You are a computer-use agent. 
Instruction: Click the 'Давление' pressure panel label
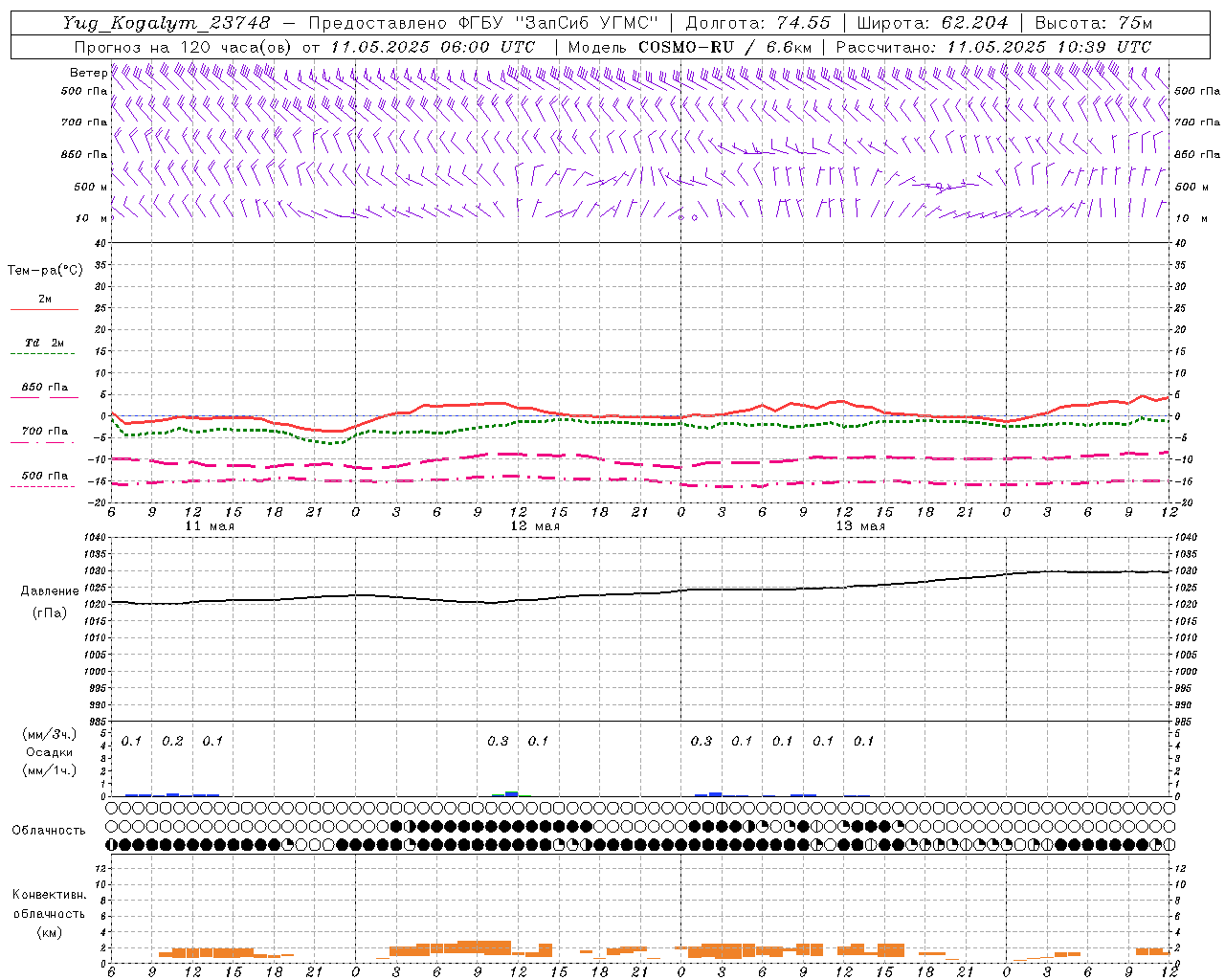point(49,591)
